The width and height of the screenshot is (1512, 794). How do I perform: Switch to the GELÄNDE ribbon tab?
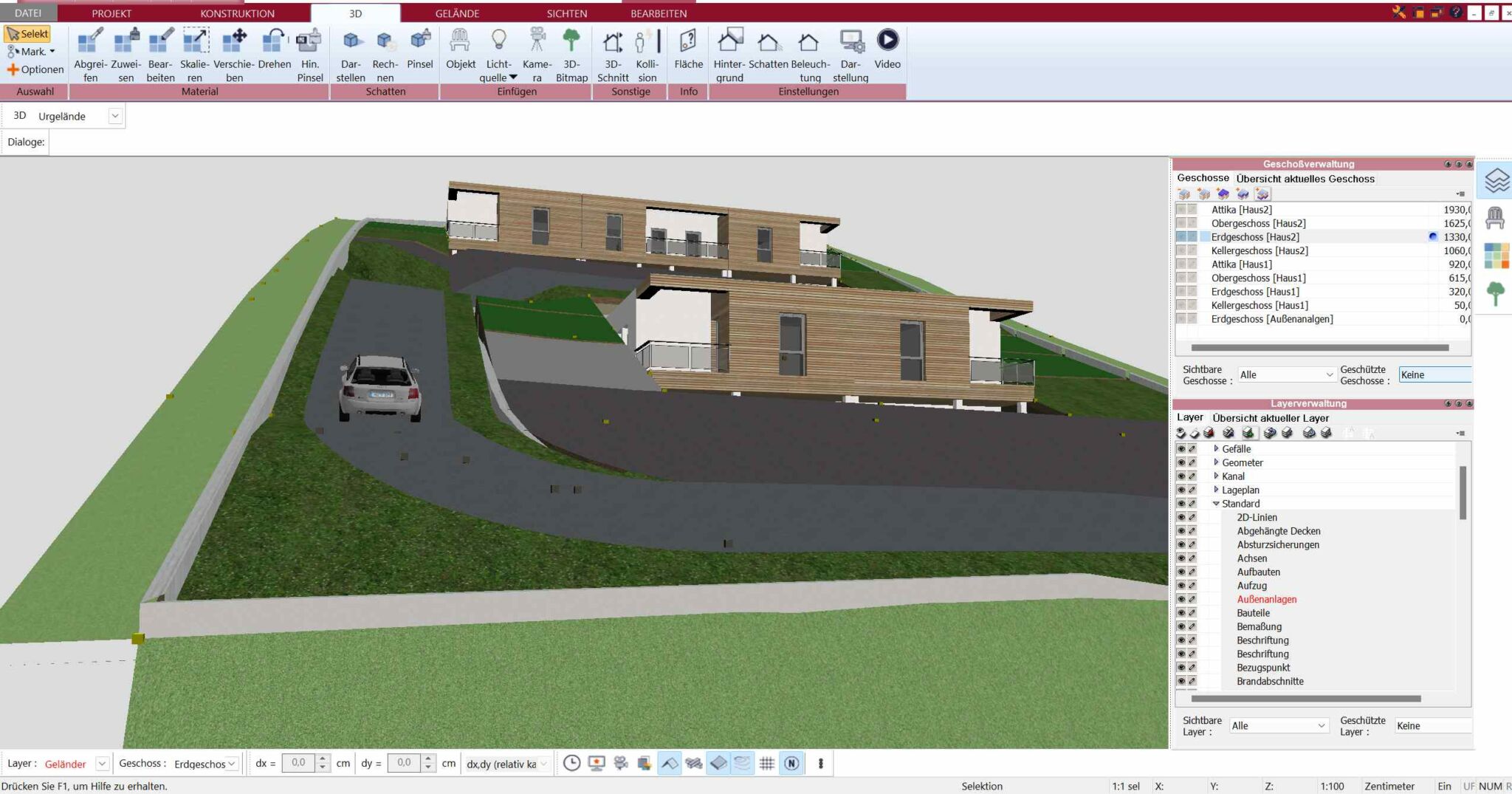point(458,13)
